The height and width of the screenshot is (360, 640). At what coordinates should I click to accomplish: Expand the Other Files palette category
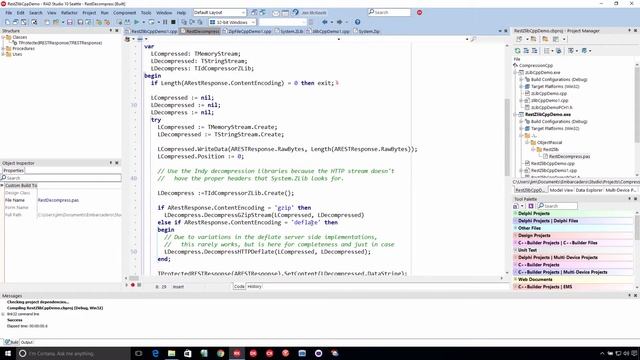516,228
